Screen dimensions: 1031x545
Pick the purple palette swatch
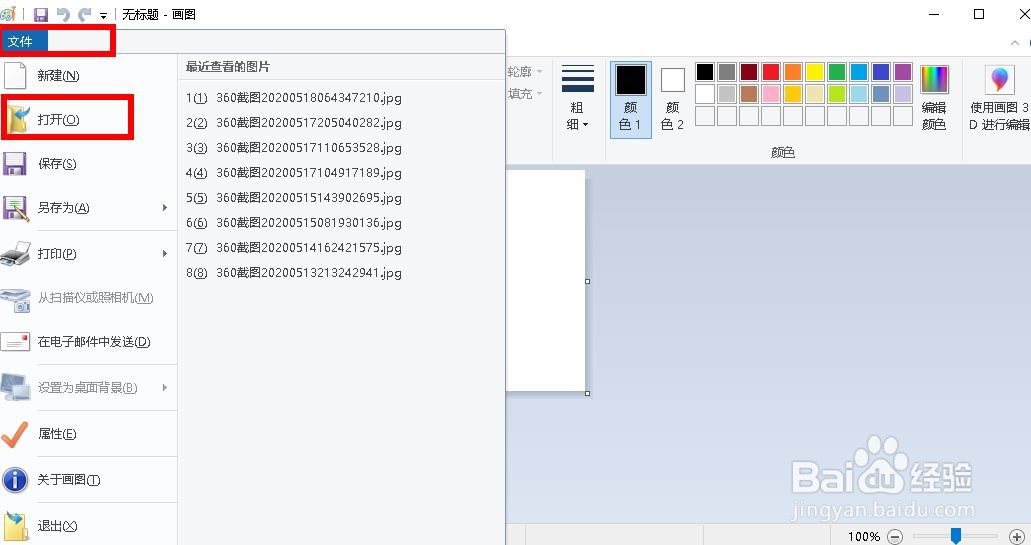click(x=903, y=72)
